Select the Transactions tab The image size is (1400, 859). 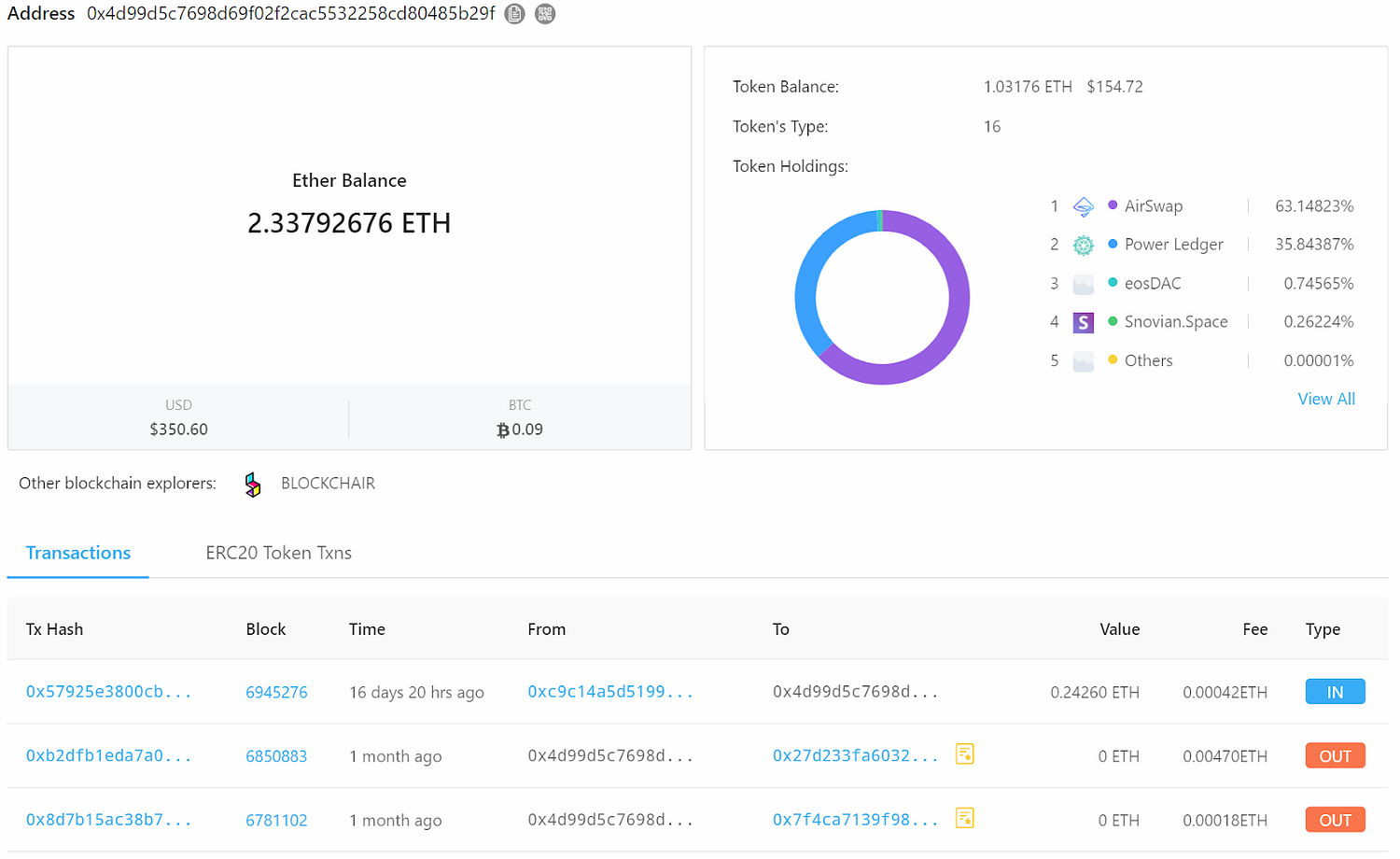coord(78,553)
